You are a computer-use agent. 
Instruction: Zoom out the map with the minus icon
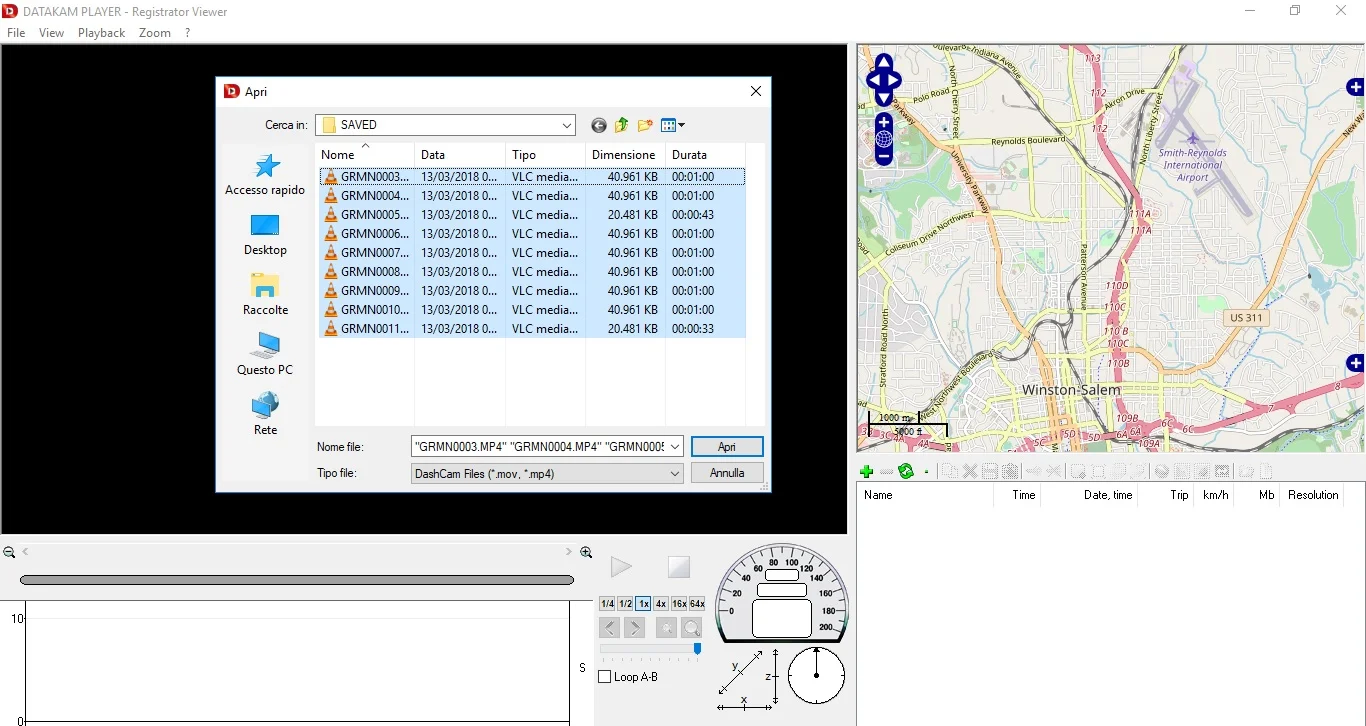pos(884,157)
